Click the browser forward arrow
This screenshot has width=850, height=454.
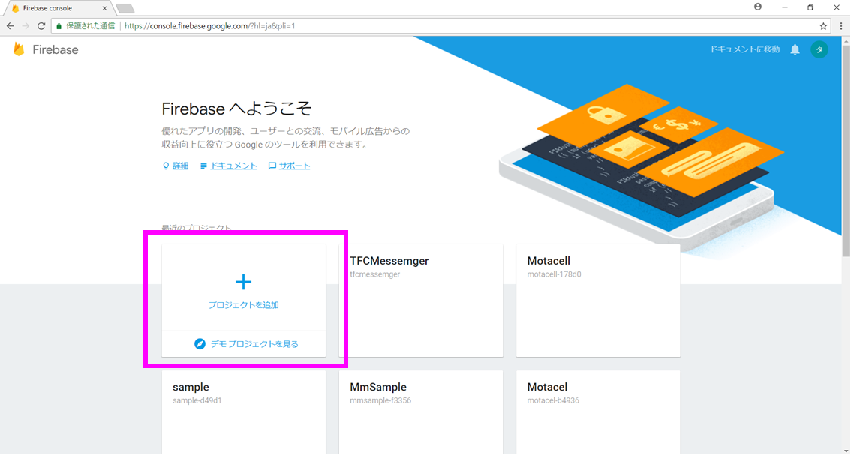point(25,25)
